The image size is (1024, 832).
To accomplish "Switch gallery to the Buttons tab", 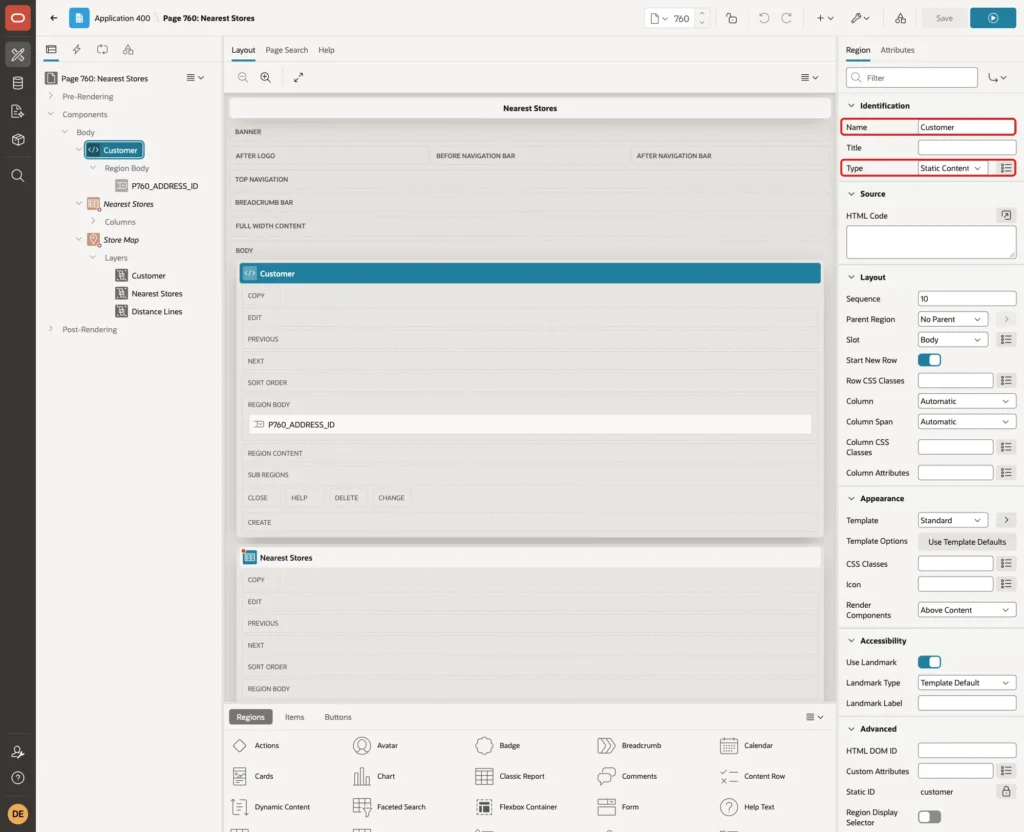I will [338, 717].
